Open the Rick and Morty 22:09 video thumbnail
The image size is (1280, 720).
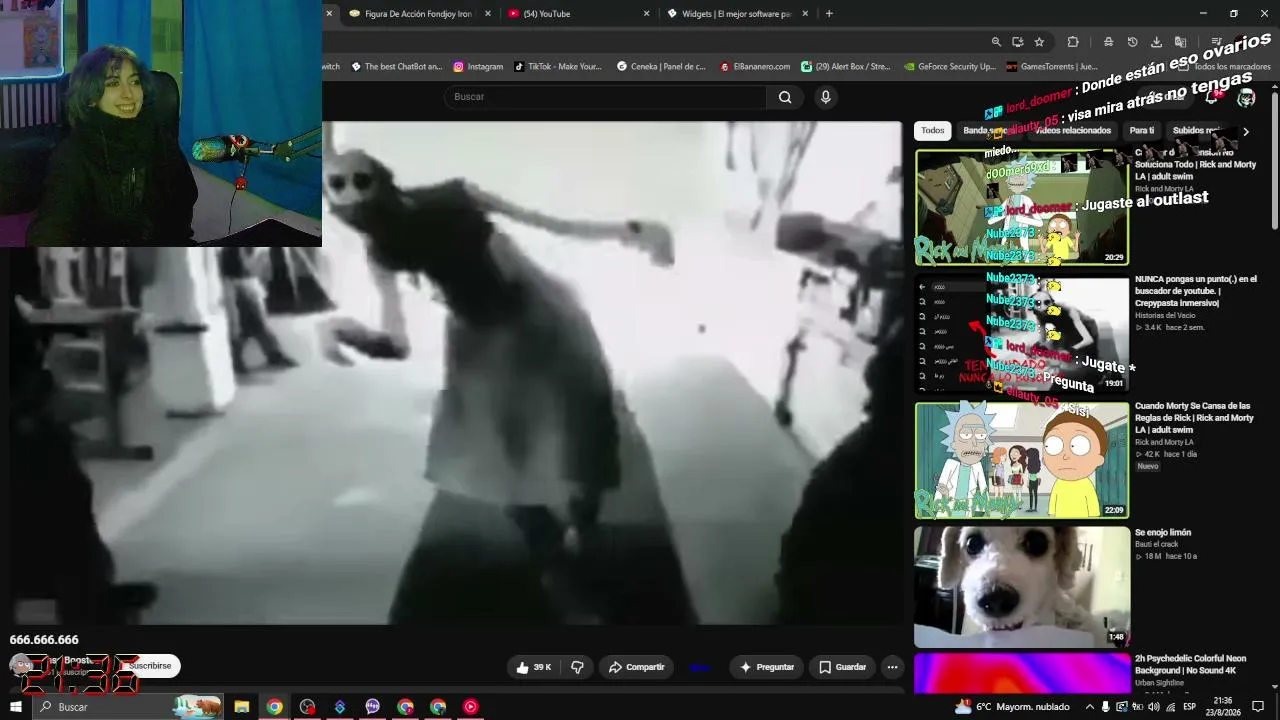coord(1022,460)
